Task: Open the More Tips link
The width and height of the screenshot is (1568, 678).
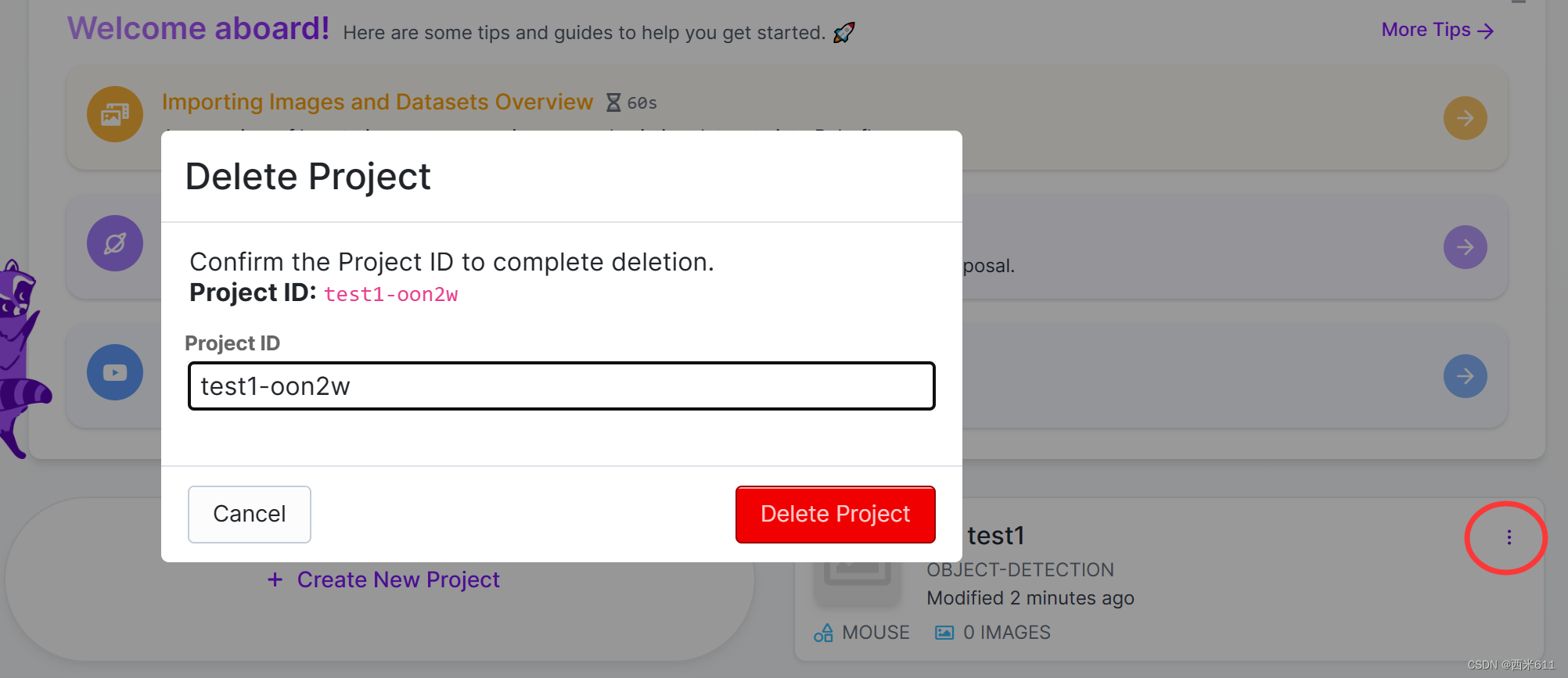Action: [x=1437, y=30]
